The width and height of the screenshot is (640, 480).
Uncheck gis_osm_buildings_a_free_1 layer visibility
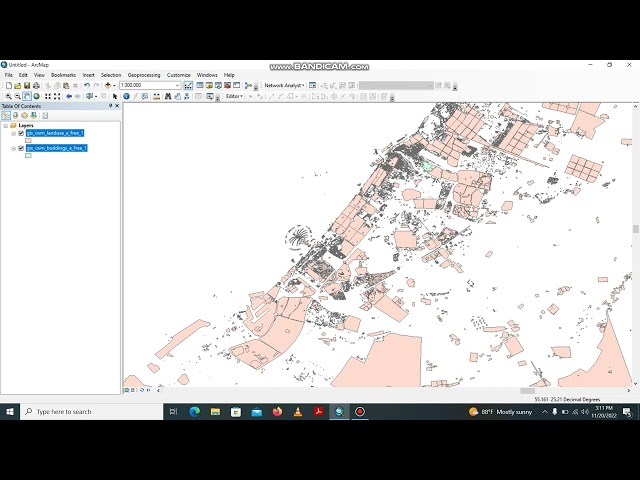coord(21,148)
